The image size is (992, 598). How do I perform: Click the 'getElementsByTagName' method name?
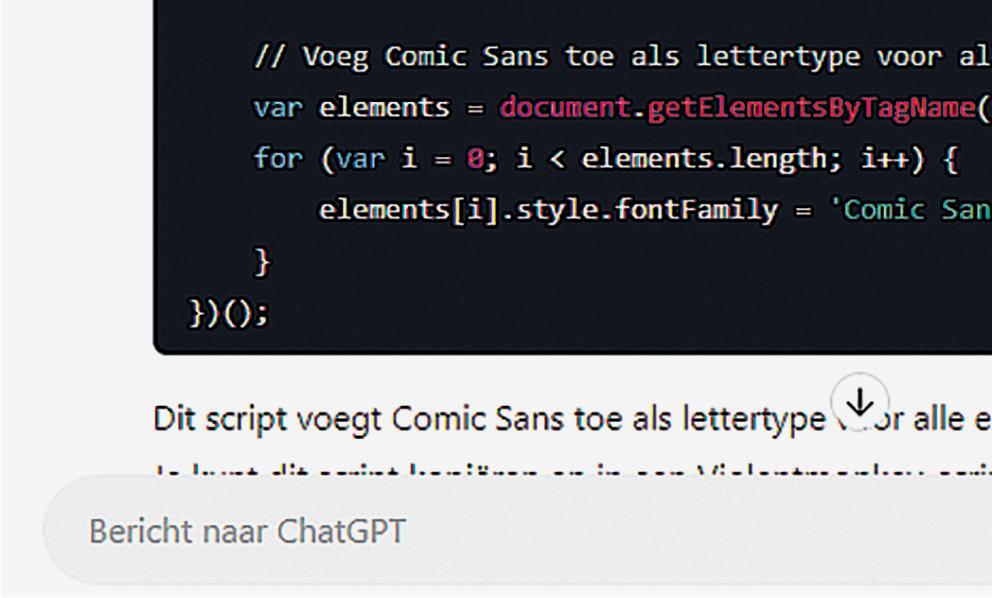tap(810, 108)
